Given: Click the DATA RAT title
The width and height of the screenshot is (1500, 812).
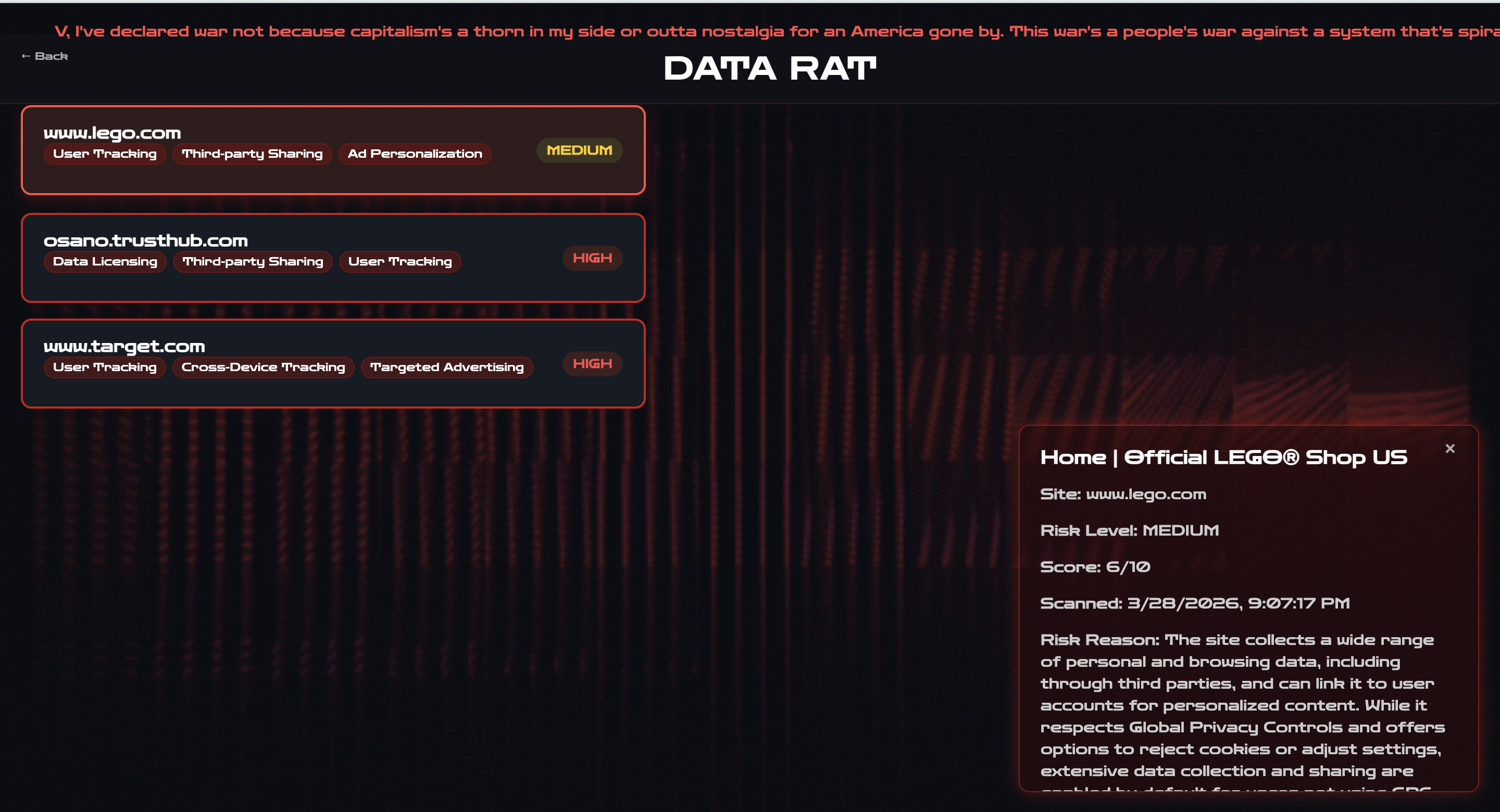Looking at the screenshot, I should (769, 69).
